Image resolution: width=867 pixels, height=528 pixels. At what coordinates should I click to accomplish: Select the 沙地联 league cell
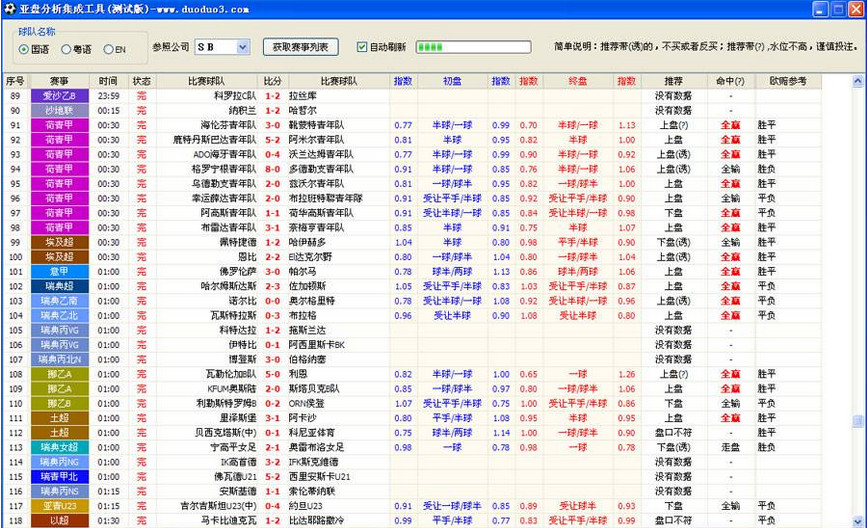pyautogui.click(x=59, y=111)
